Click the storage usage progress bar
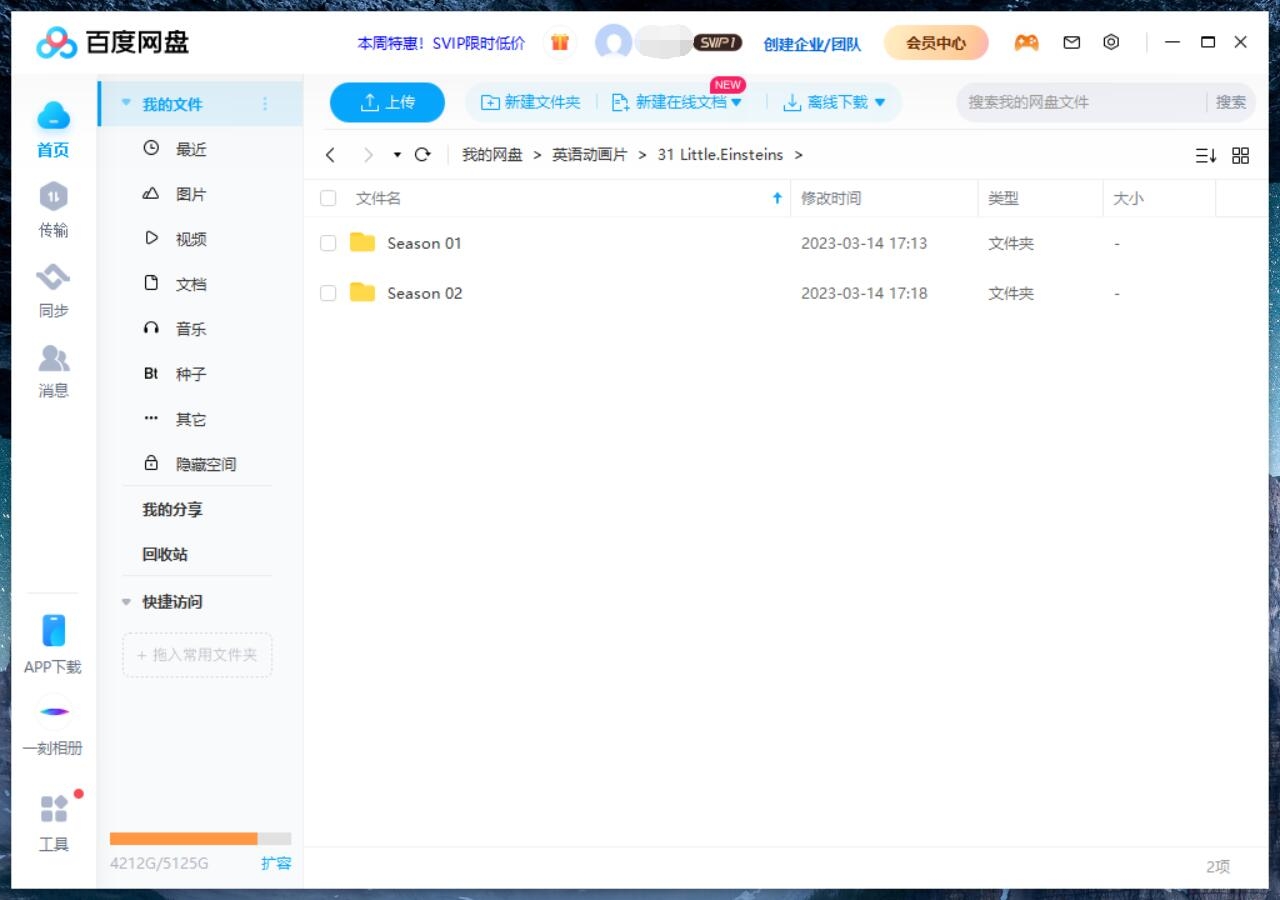The width and height of the screenshot is (1280, 900). coord(197,838)
